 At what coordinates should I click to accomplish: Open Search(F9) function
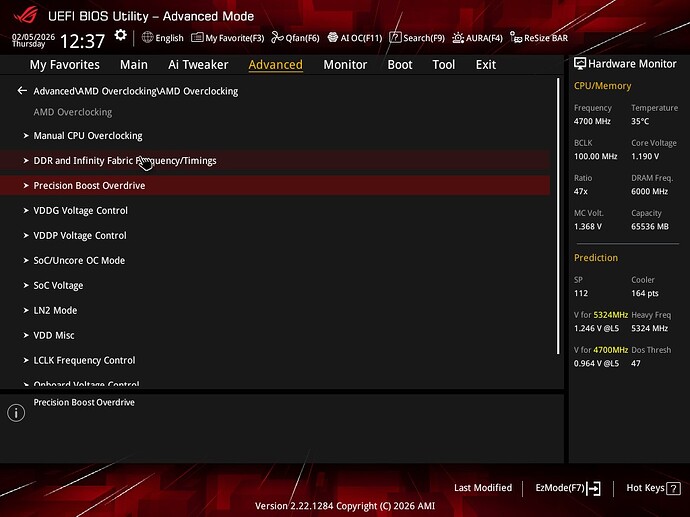point(417,38)
